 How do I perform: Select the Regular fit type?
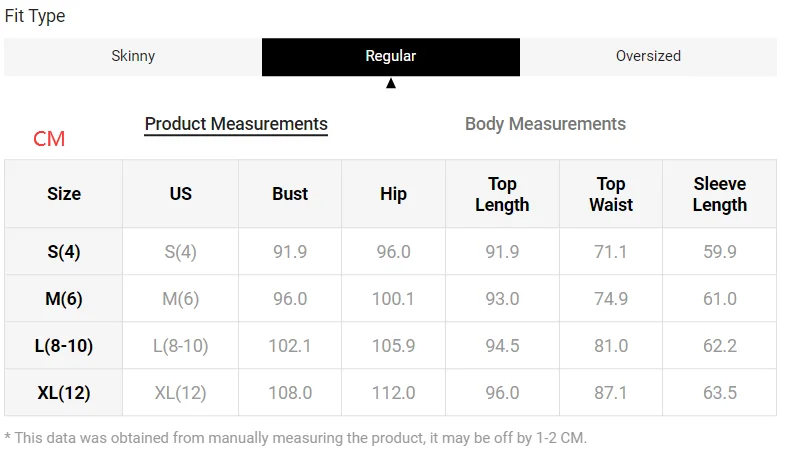pos(390,56)
